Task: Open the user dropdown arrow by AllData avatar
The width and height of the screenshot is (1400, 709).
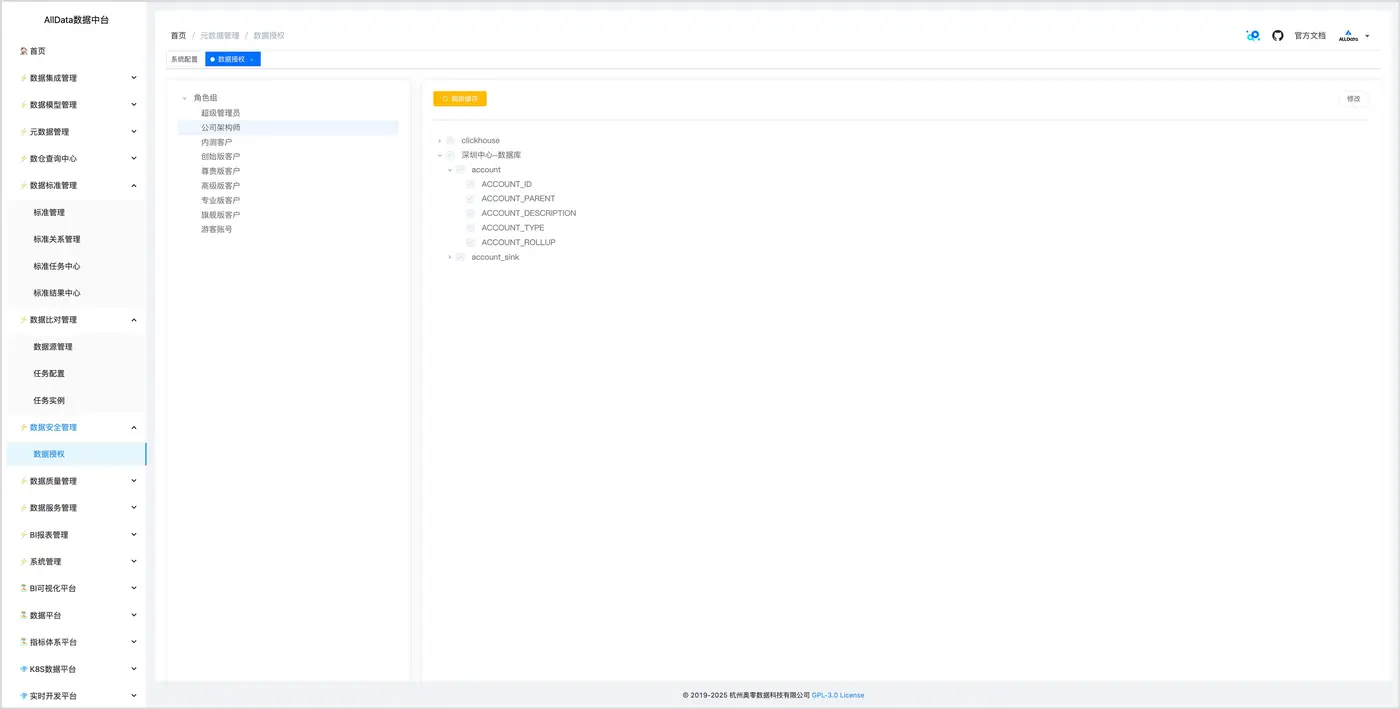Action: click(1367, 36)
